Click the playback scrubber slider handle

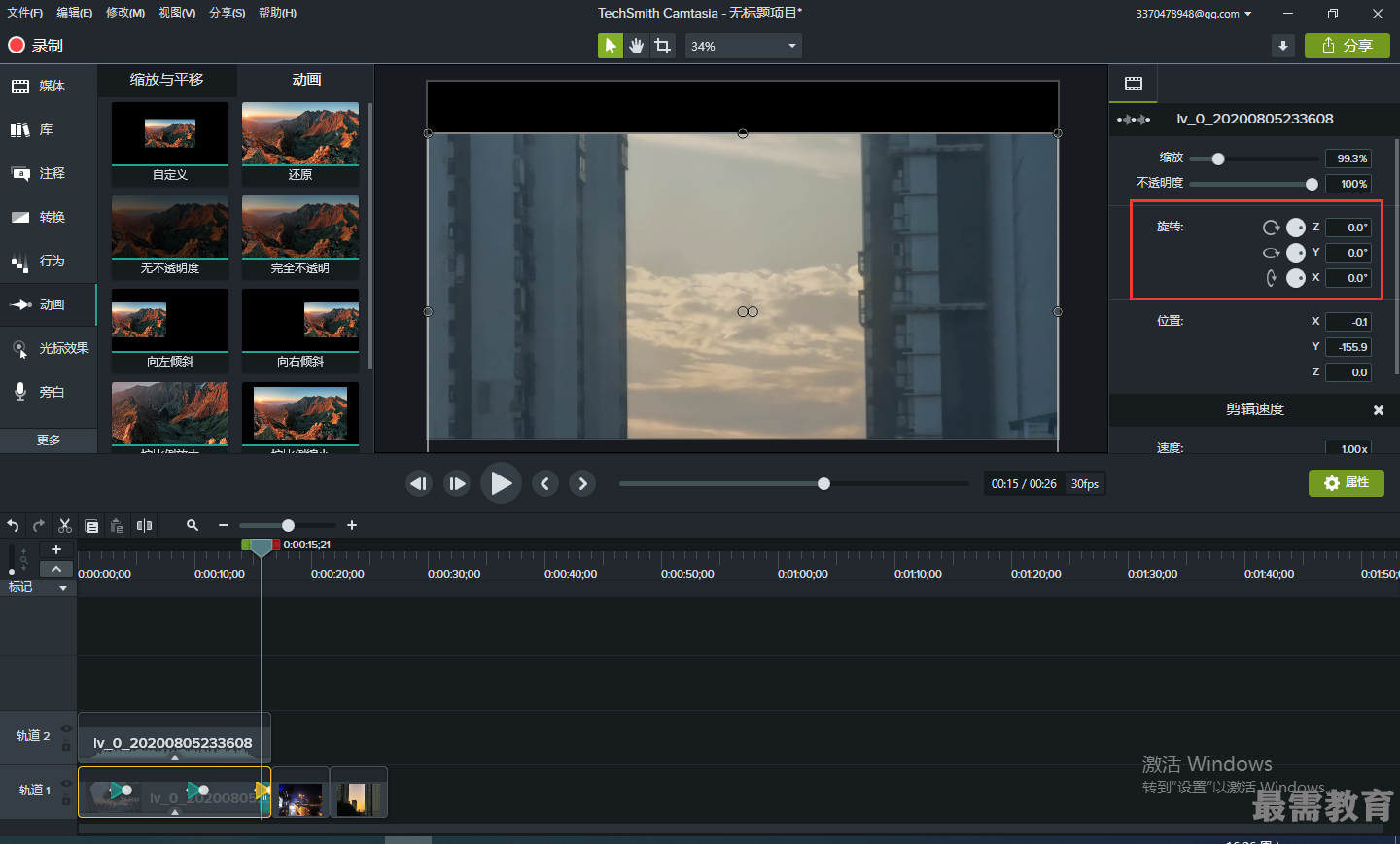pos(823,483)
